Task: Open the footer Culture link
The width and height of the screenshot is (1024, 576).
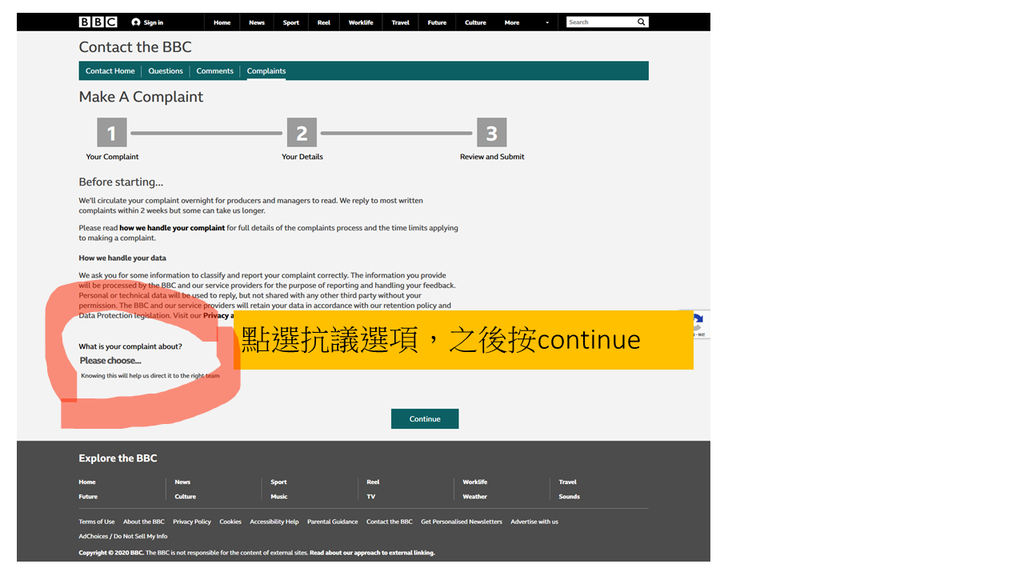Action: tap(185, 496)
